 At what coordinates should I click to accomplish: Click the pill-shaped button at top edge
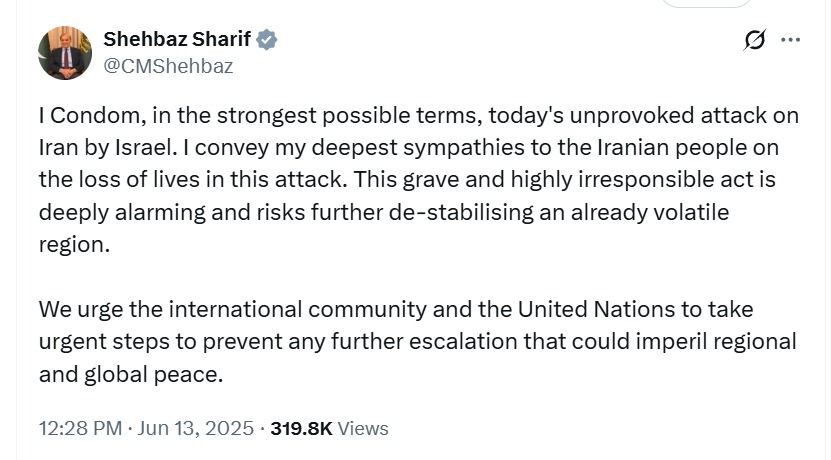click(706, 4)
